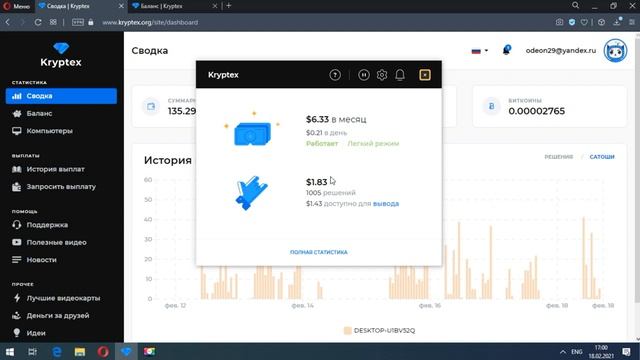Switch chart to РЕШЕНИЯ view

[x=559, y=157]
